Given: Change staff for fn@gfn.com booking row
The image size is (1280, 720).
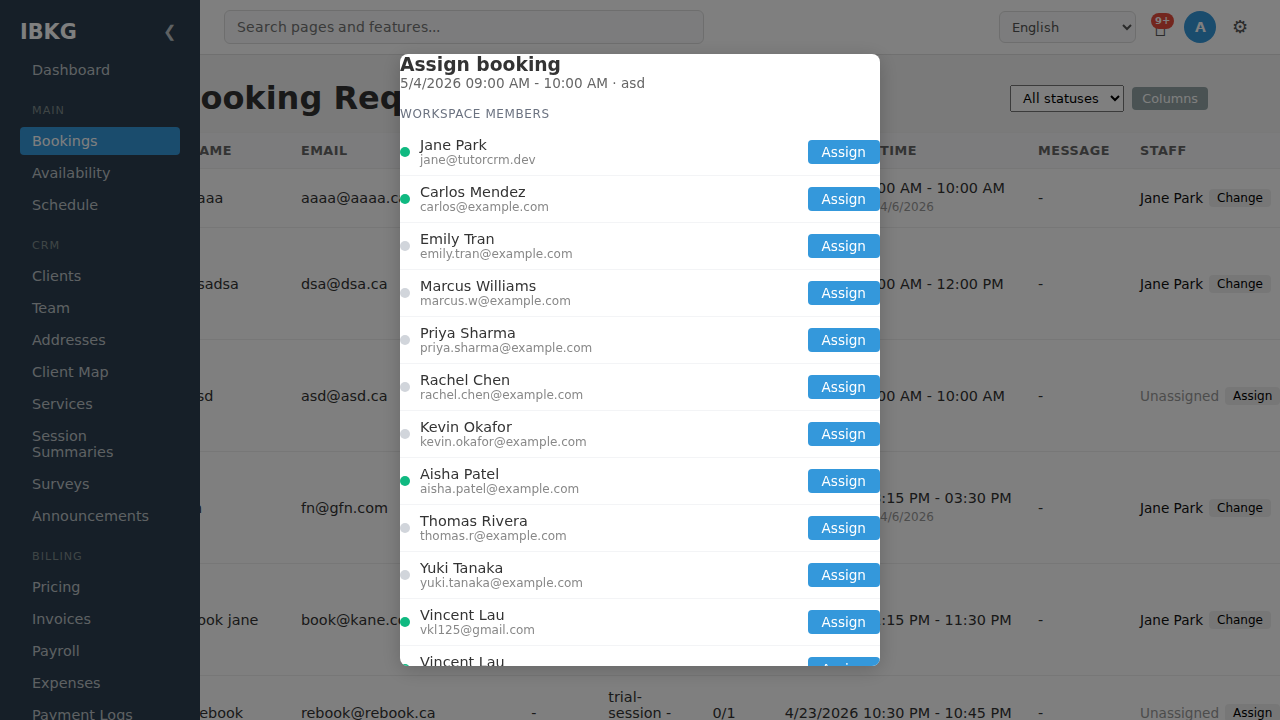Looking at the screenshot, I should 1240,508.
